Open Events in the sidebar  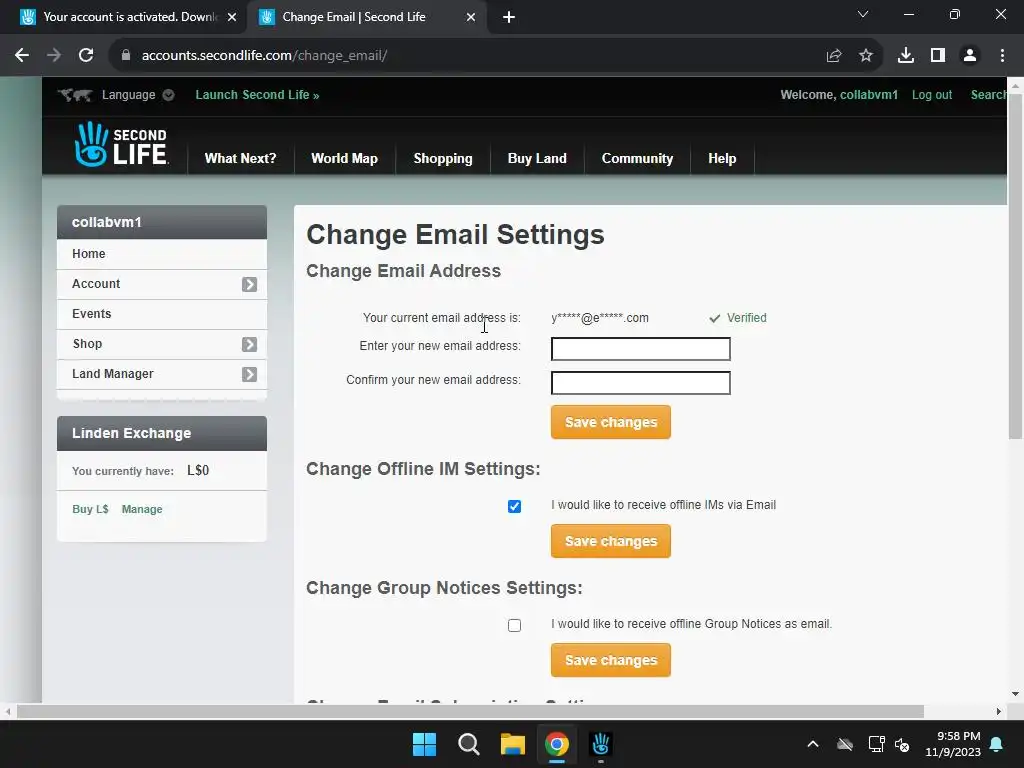(x=162, y=314)
